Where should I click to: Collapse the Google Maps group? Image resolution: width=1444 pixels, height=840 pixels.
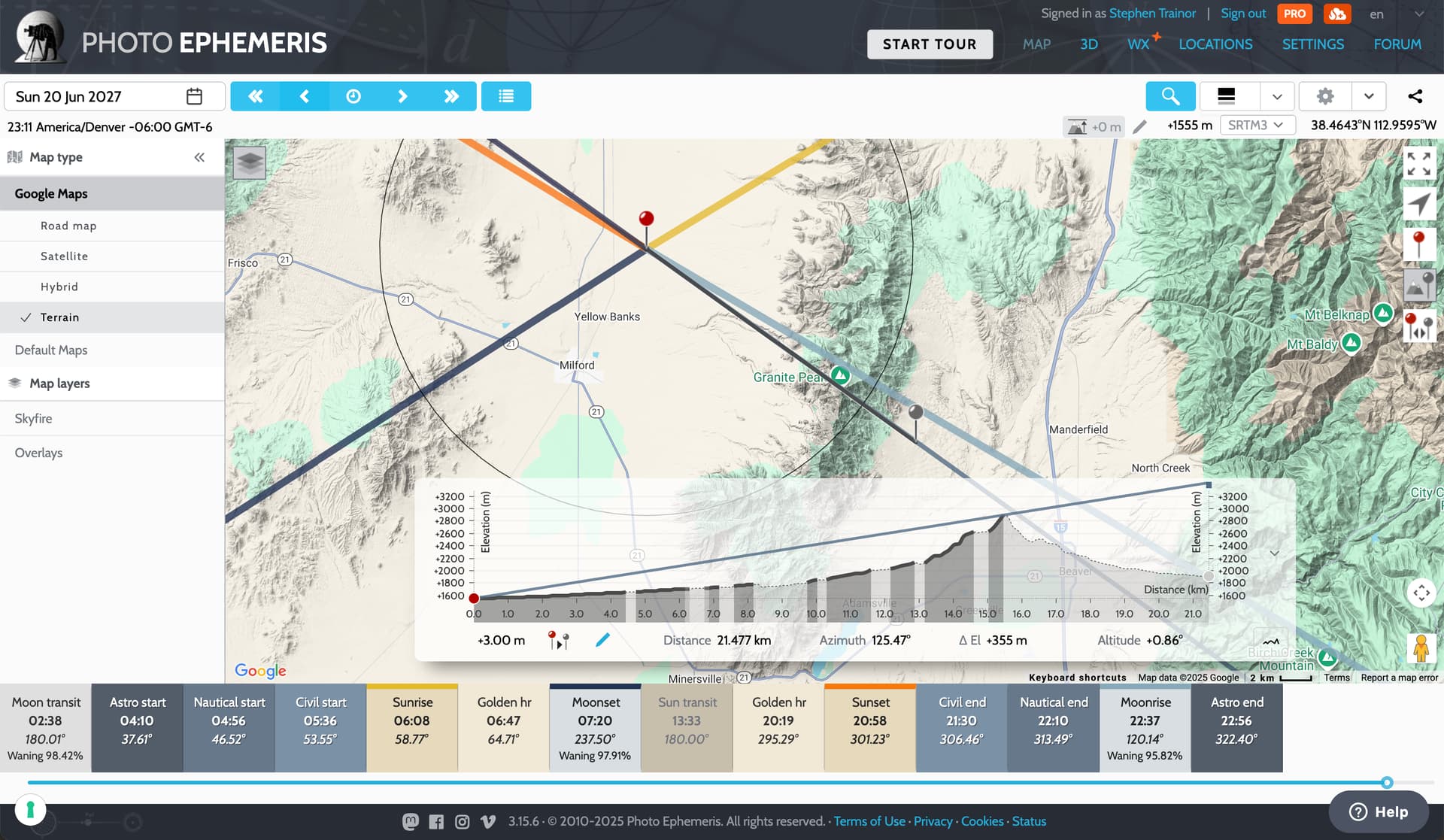pos(112,193)
